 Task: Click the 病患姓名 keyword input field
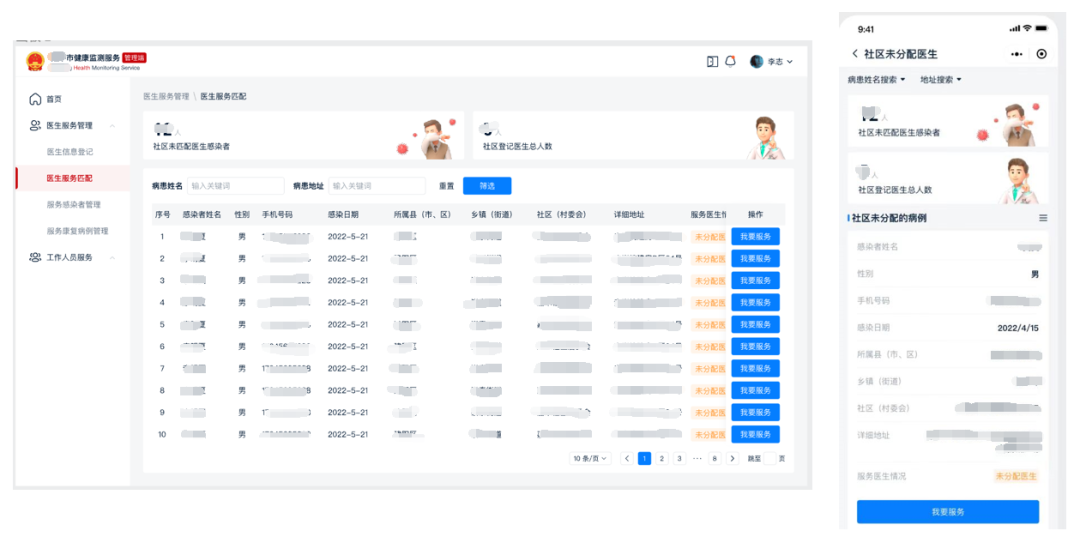235,186
